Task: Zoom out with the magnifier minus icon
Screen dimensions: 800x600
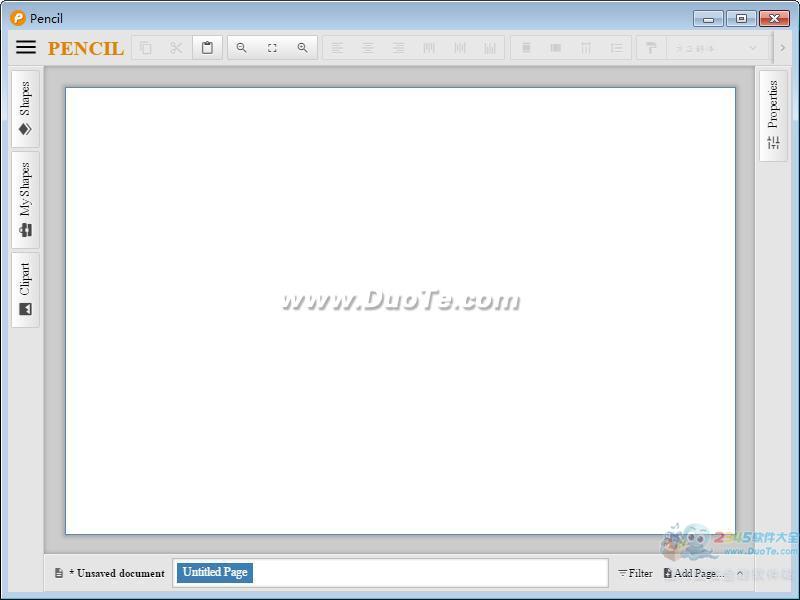Action: 242,48
